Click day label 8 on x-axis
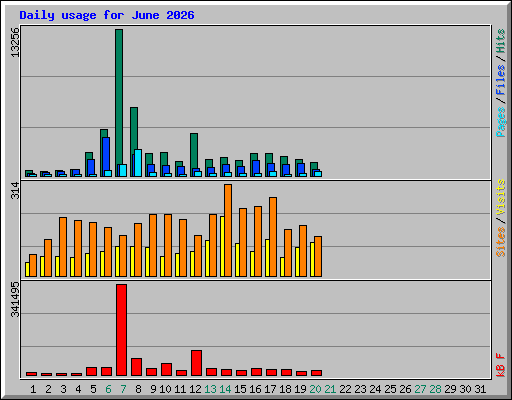 pyautogui.click(x=138, y=389)
